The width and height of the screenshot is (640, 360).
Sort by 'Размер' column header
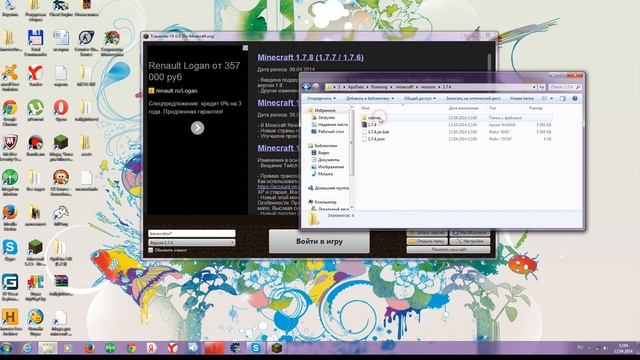pos(536,108)
